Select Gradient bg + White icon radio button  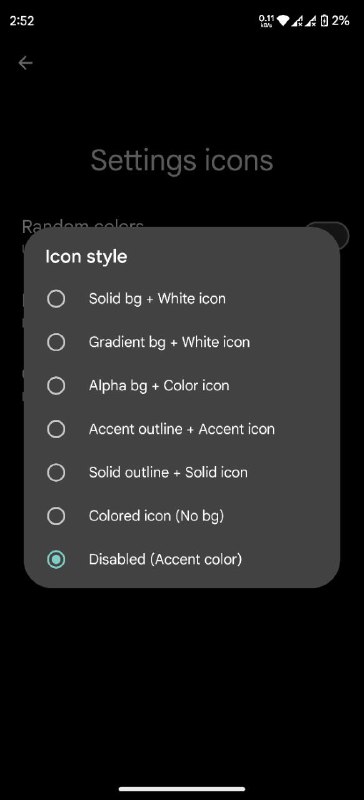56,342
